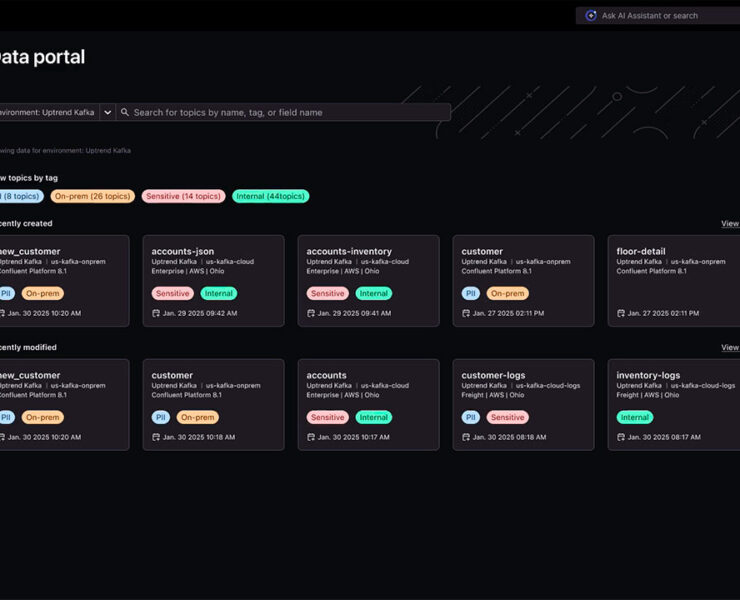
Task: Click On-prem tag on recently modified customer
Action: point(198,417)
